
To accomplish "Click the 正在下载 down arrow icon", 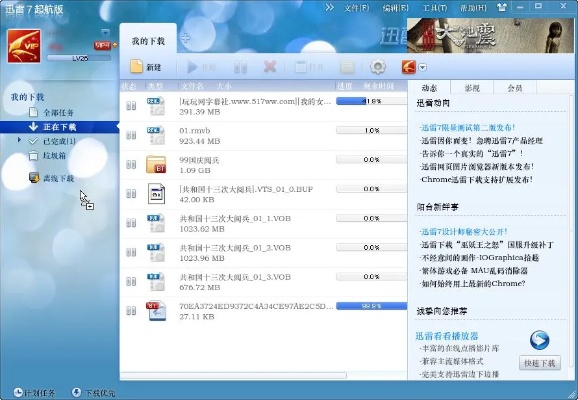I will point(33,127).
